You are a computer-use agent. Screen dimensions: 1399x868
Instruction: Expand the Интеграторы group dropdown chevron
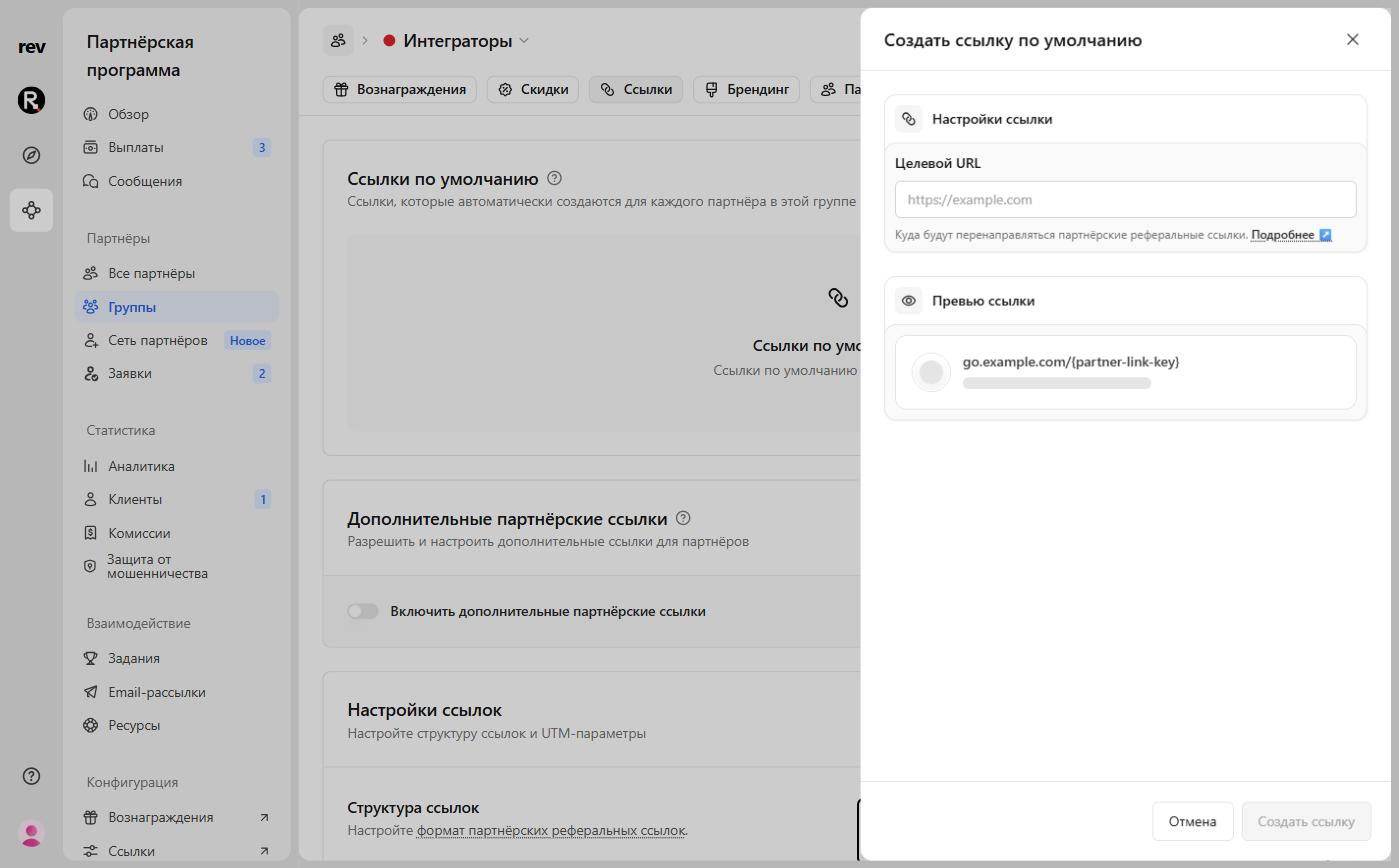pyautogui.click(x=524, y=41)
